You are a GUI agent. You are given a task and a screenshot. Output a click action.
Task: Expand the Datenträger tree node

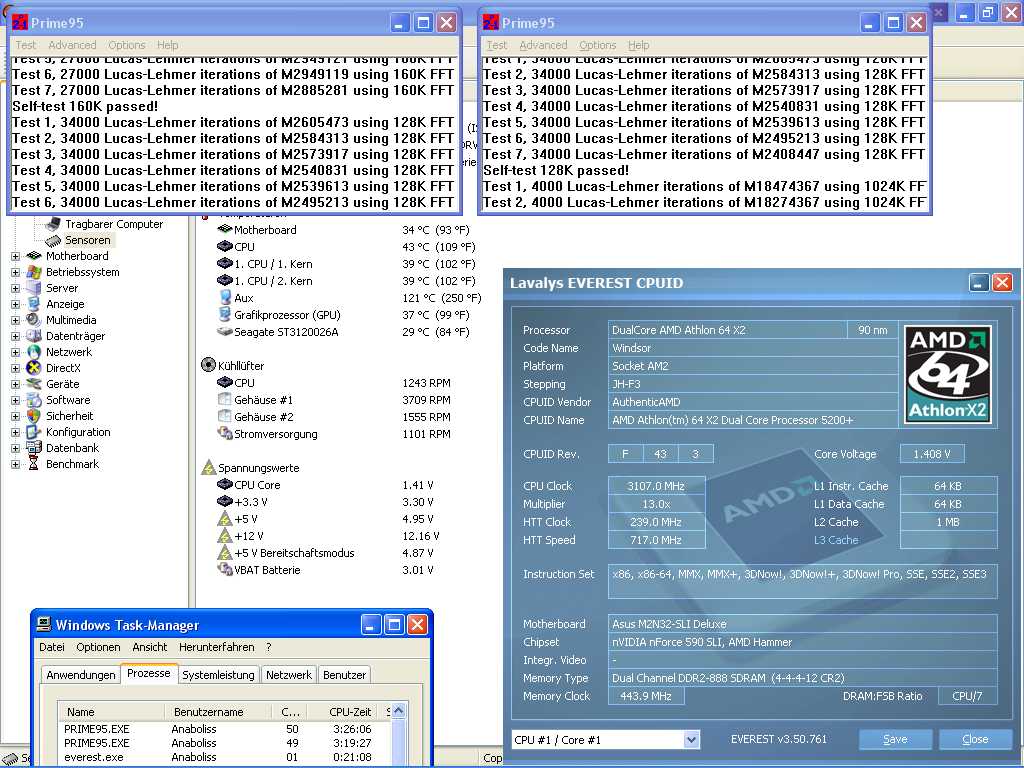tap(15, 336)
